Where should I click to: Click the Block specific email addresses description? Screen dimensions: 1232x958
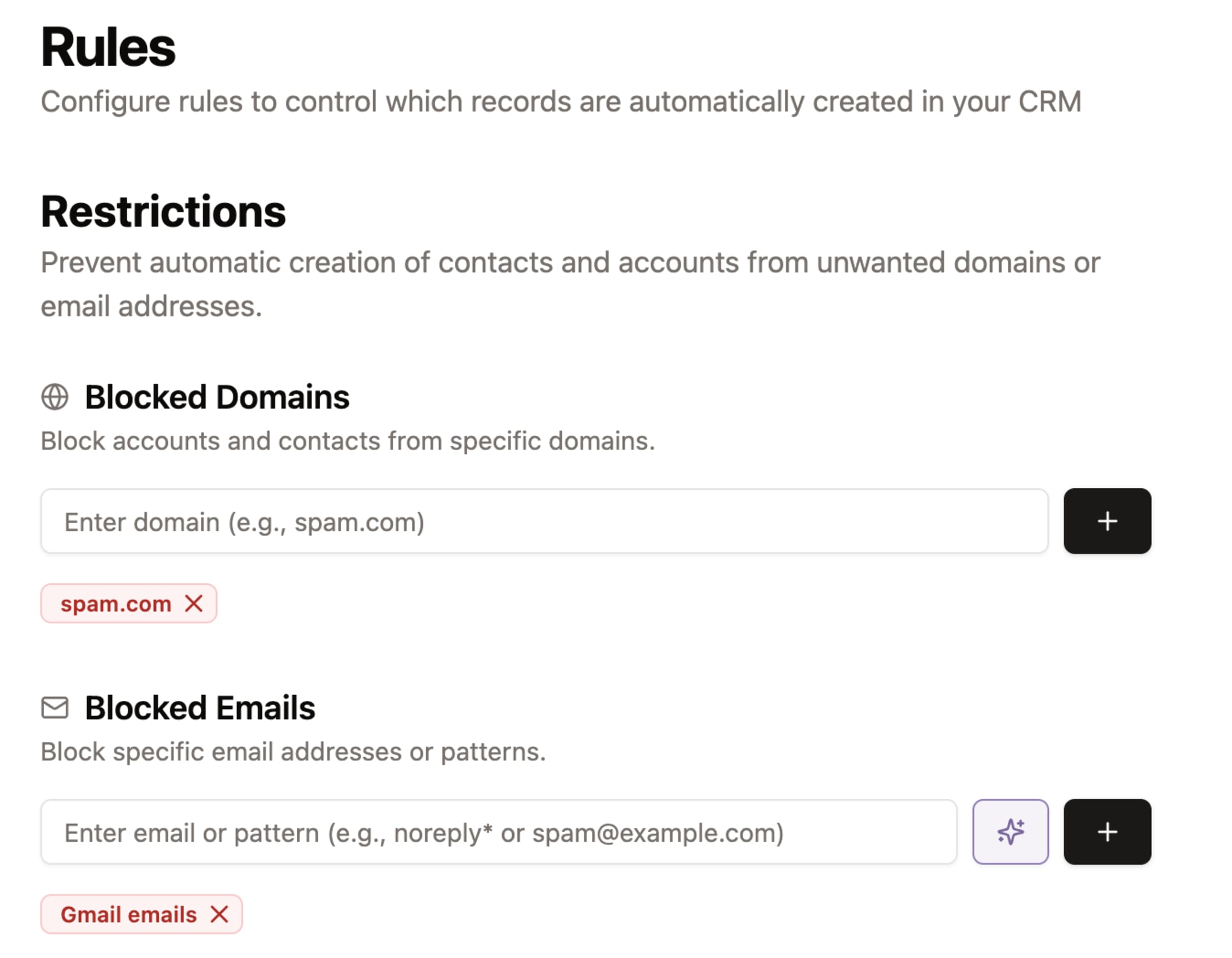tap(293, 752)
